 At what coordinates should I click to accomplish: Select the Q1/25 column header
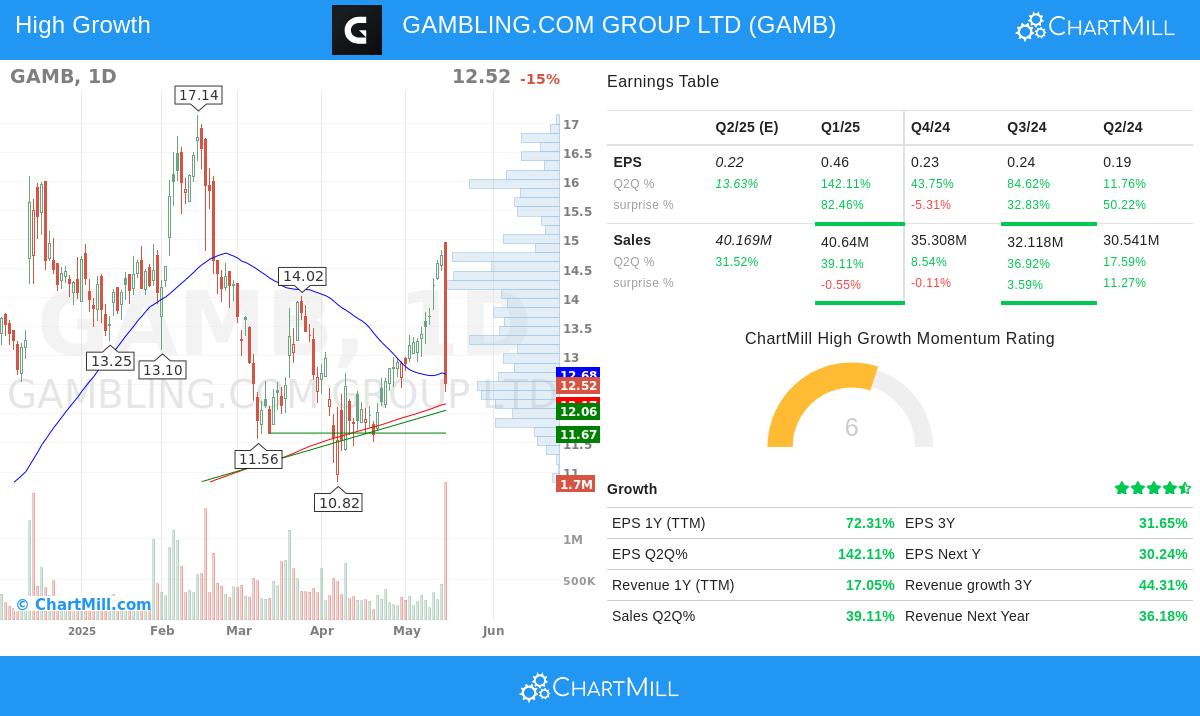[840, 127]
